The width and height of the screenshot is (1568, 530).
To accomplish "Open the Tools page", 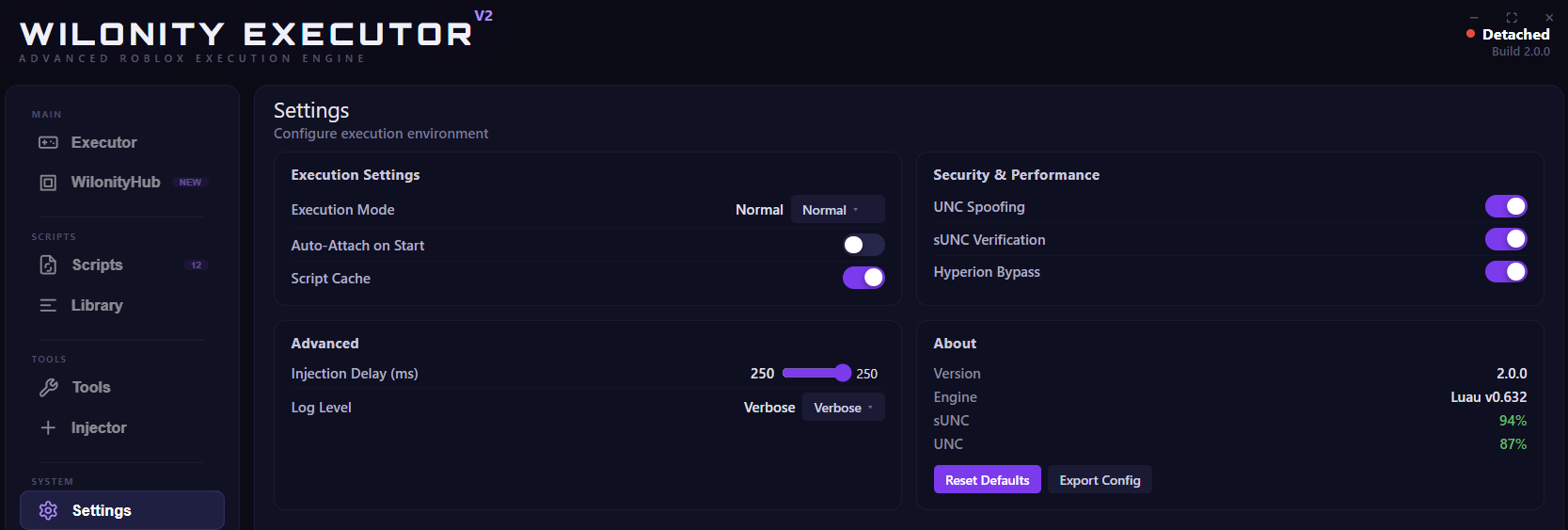I will tap(122, 388).
